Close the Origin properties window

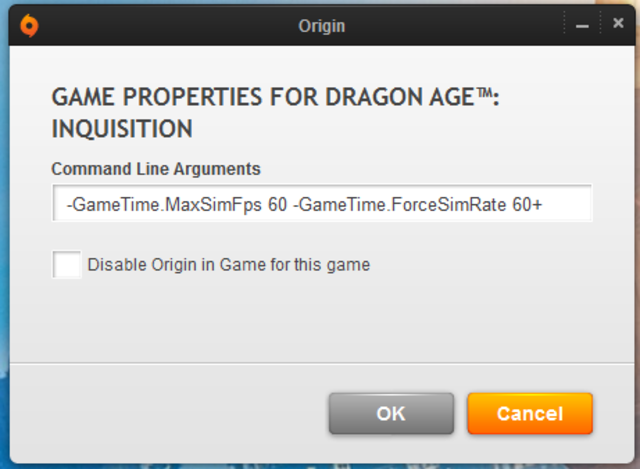(617, 23)
